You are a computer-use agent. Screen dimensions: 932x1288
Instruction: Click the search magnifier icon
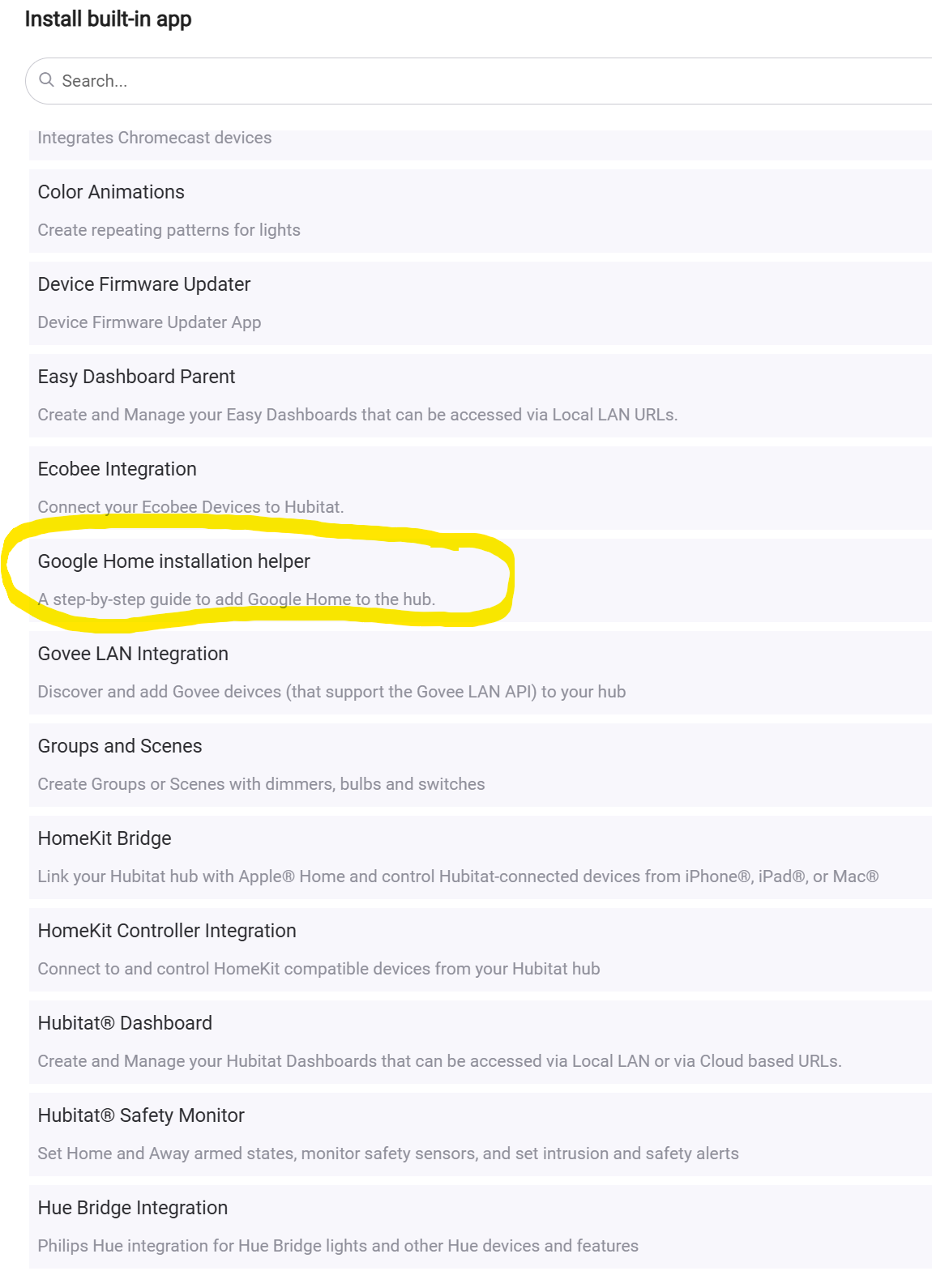[46, 80]
